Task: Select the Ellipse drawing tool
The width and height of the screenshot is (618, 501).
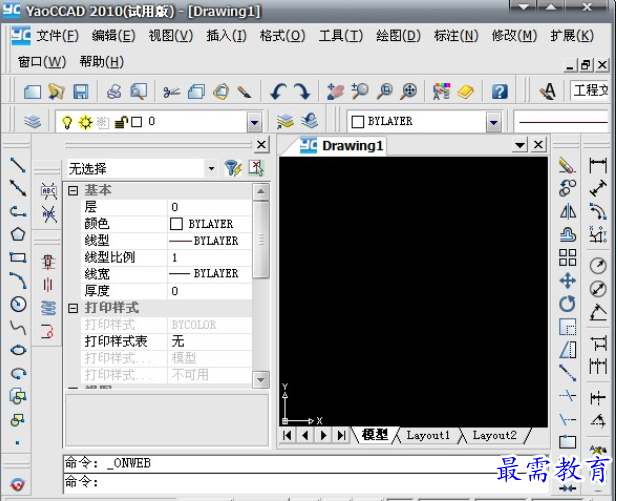Action: point(18,350)
